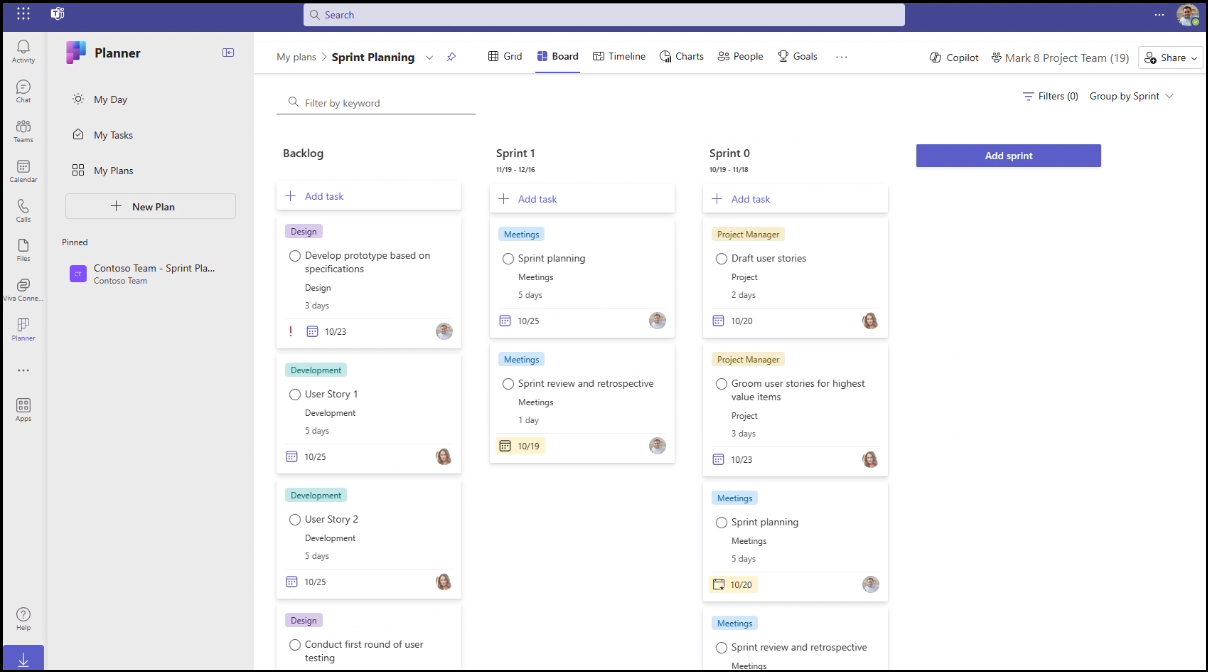Viewport: 1208px width, 672px height.
Task: Open Chat from the left rail
Action: click(23, 91)
